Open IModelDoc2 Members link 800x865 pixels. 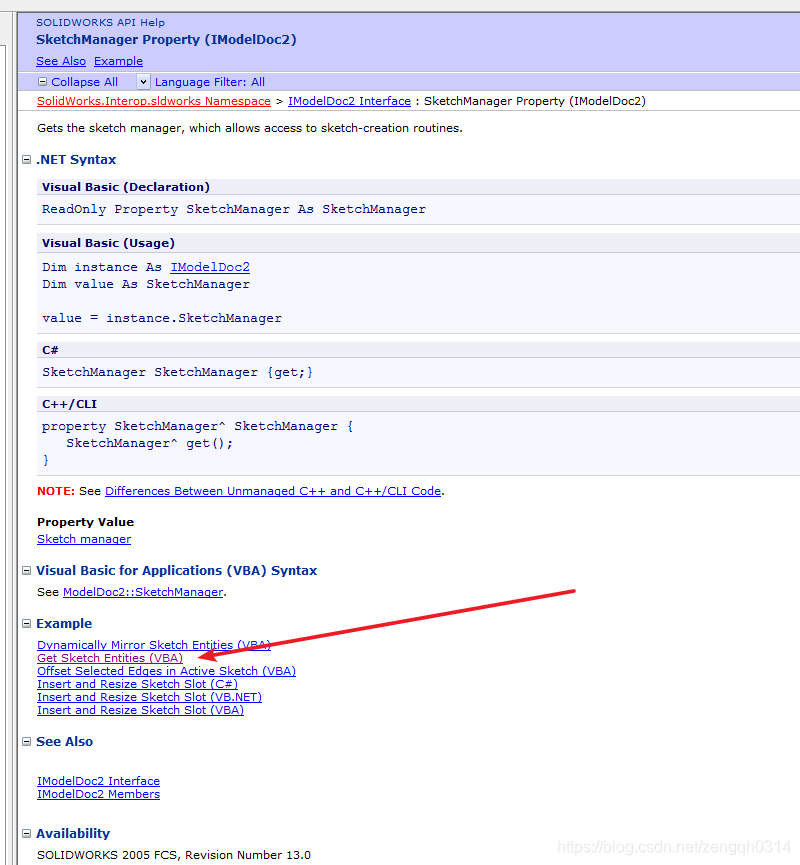point(98,794)
